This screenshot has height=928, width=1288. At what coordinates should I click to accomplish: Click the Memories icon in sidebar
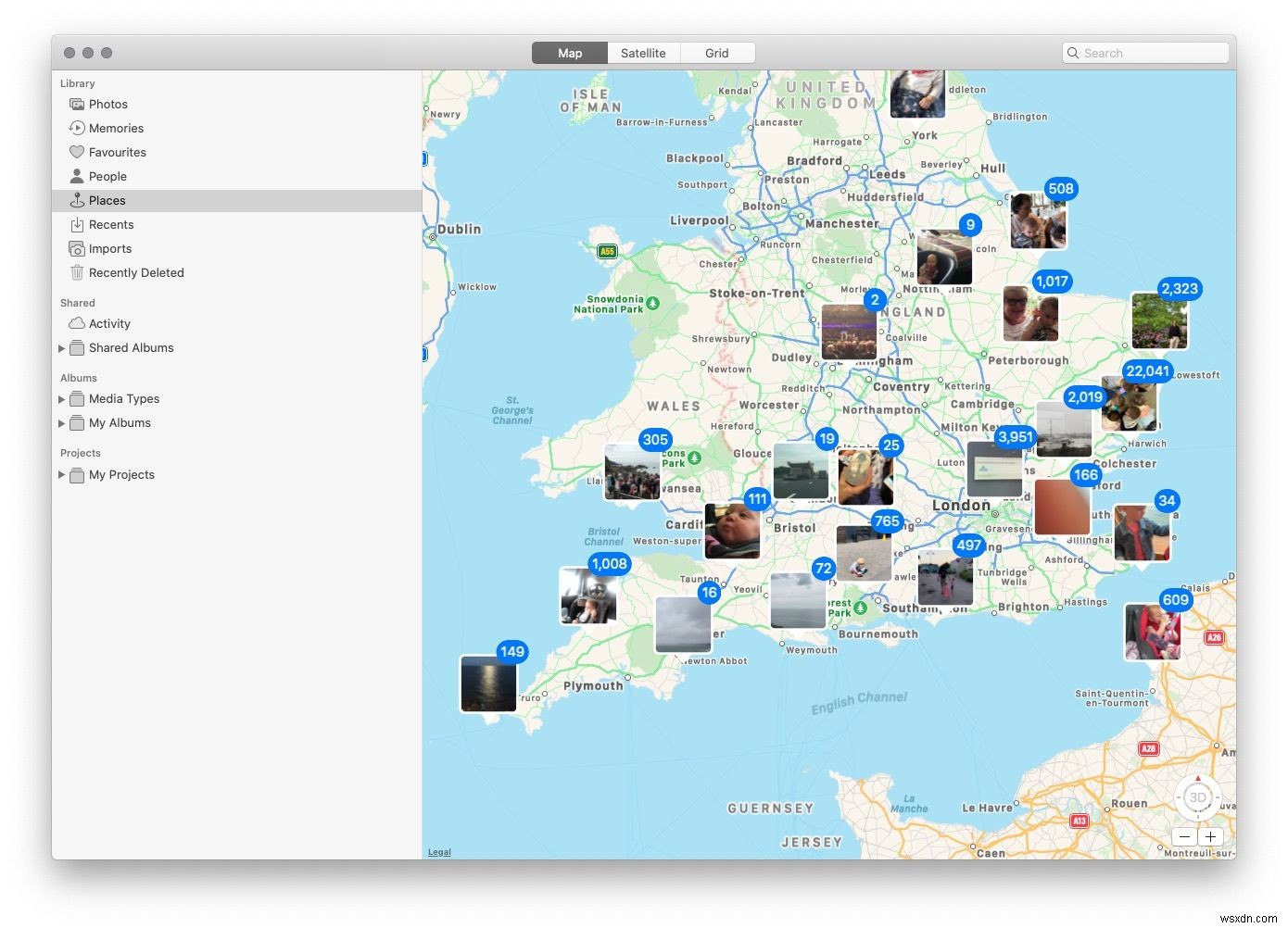(x=77, y=128)
